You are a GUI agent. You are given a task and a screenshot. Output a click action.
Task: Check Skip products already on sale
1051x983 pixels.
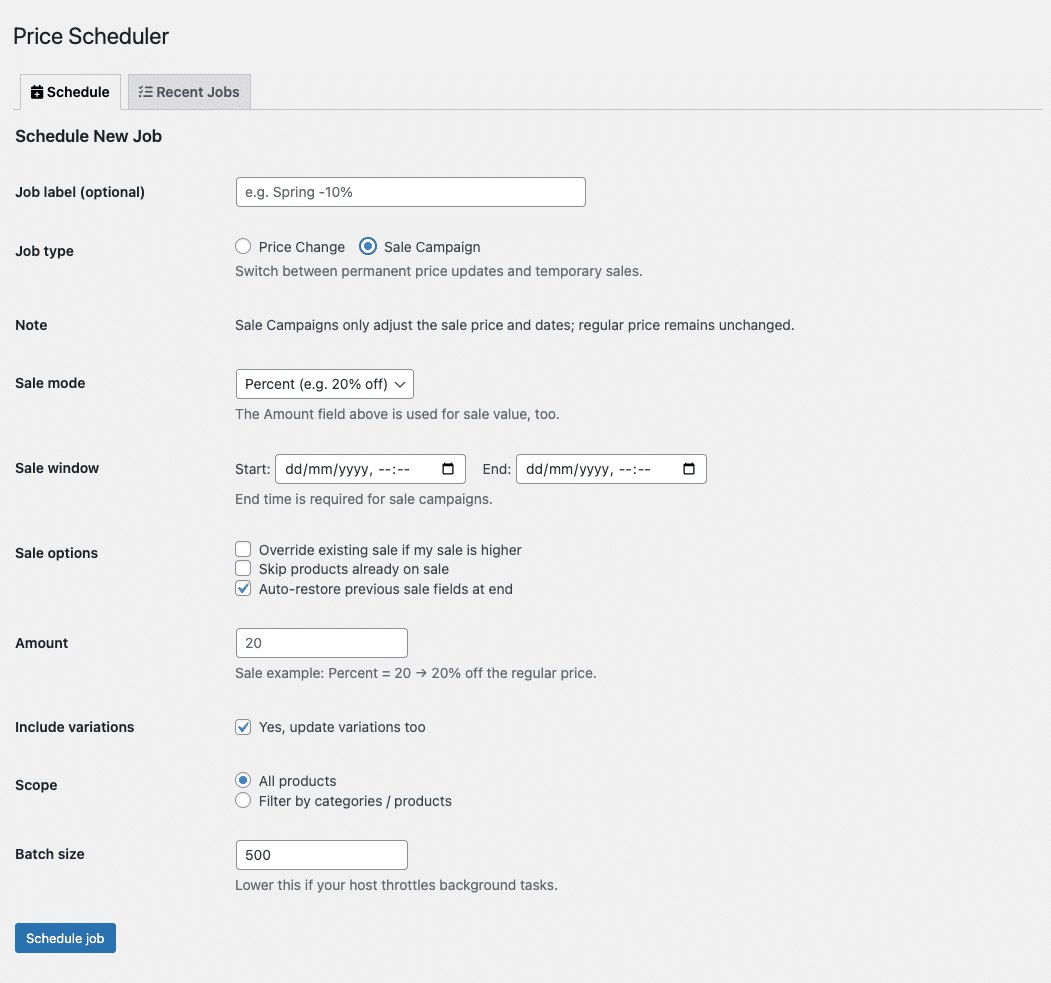(243, 569)
